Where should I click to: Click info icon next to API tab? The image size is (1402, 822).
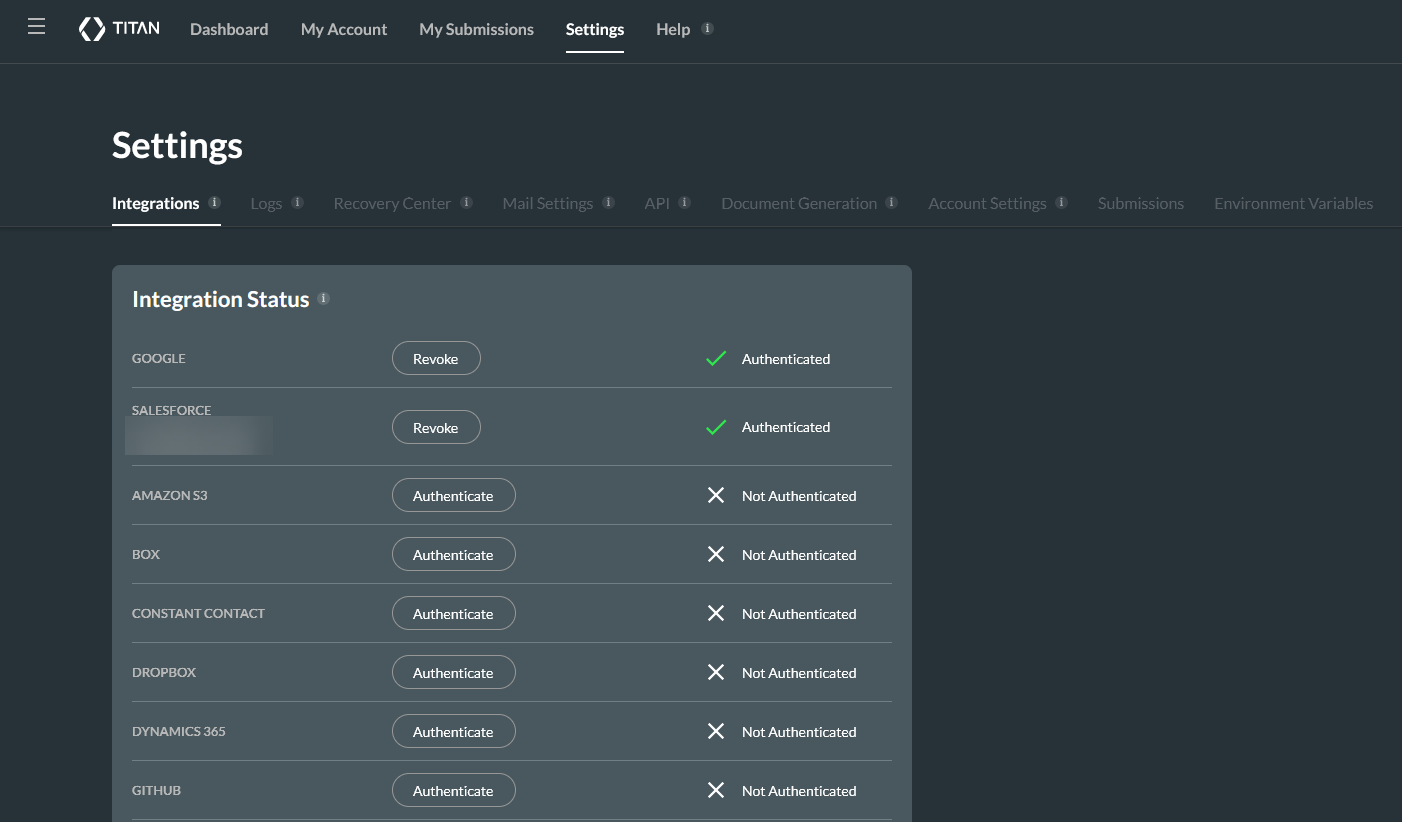pos(684,202)
